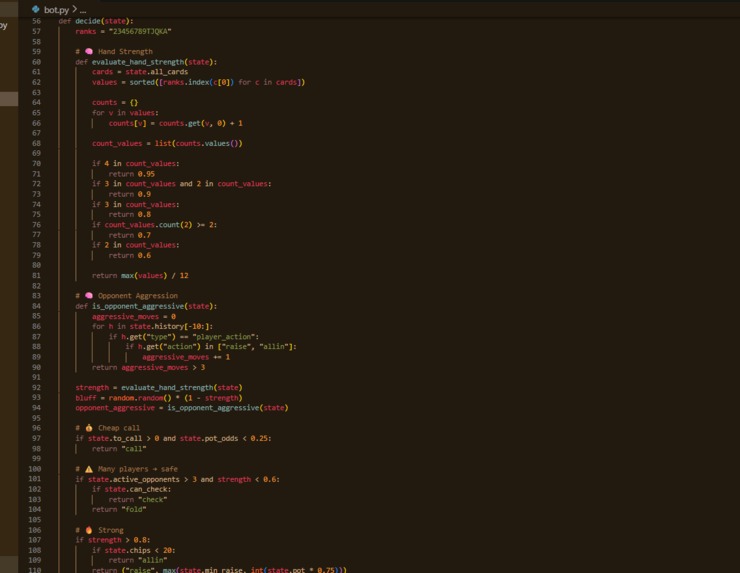The height and width of the screenshot is (573, 740).
Task: Click line number 56 in the gutter
Action: pyautogui.click(x=36, y=21)
